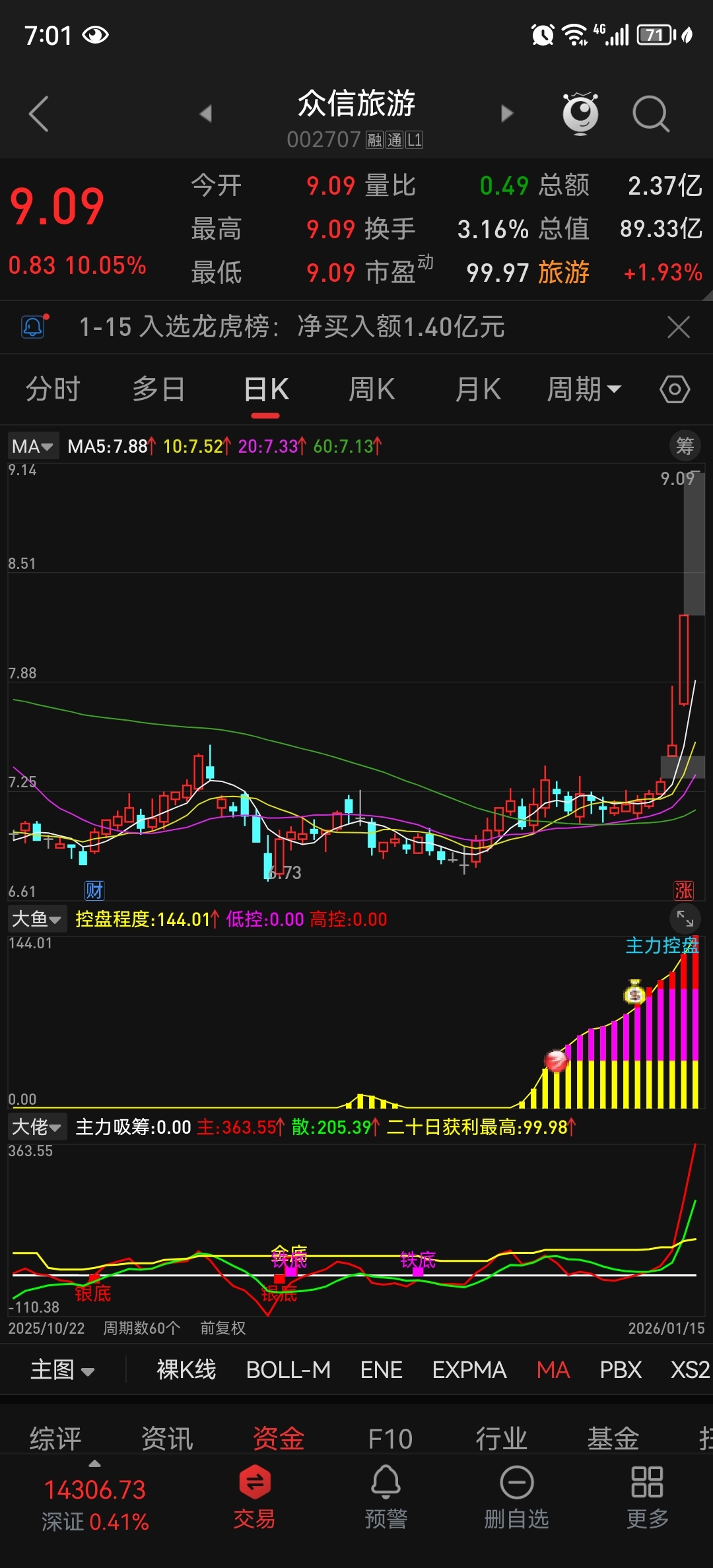The height and width of the screenshot is (1568, 713).
Task: Tap the alert bell notification icon
Action: (x=34, y=327)
